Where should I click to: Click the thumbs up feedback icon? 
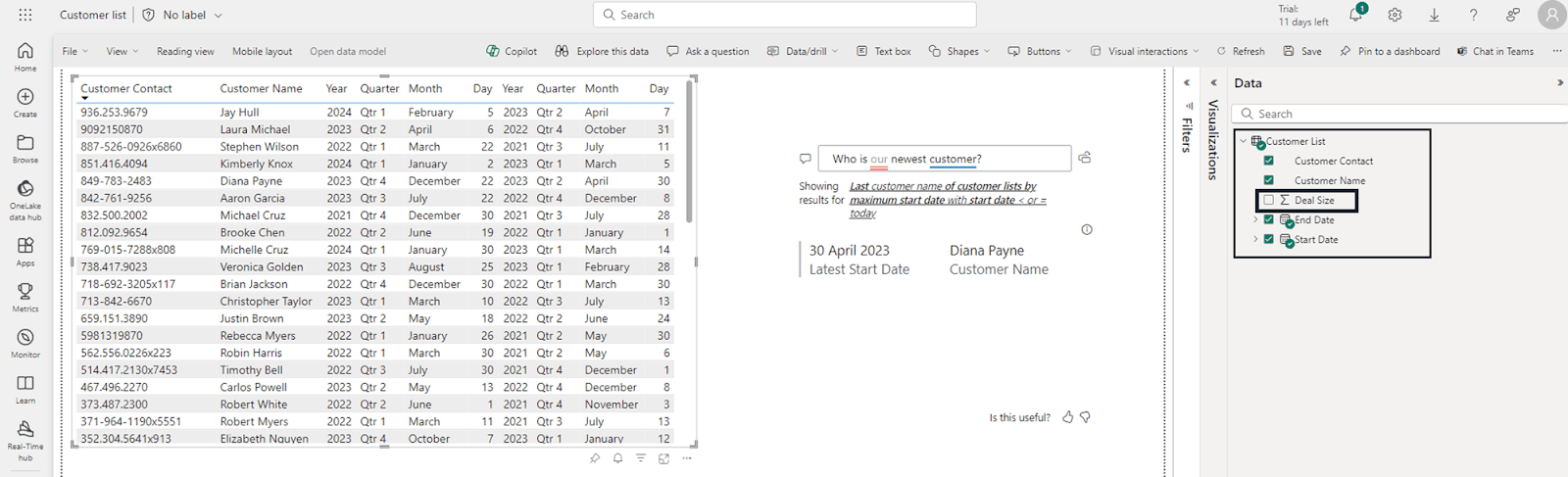1067,417
